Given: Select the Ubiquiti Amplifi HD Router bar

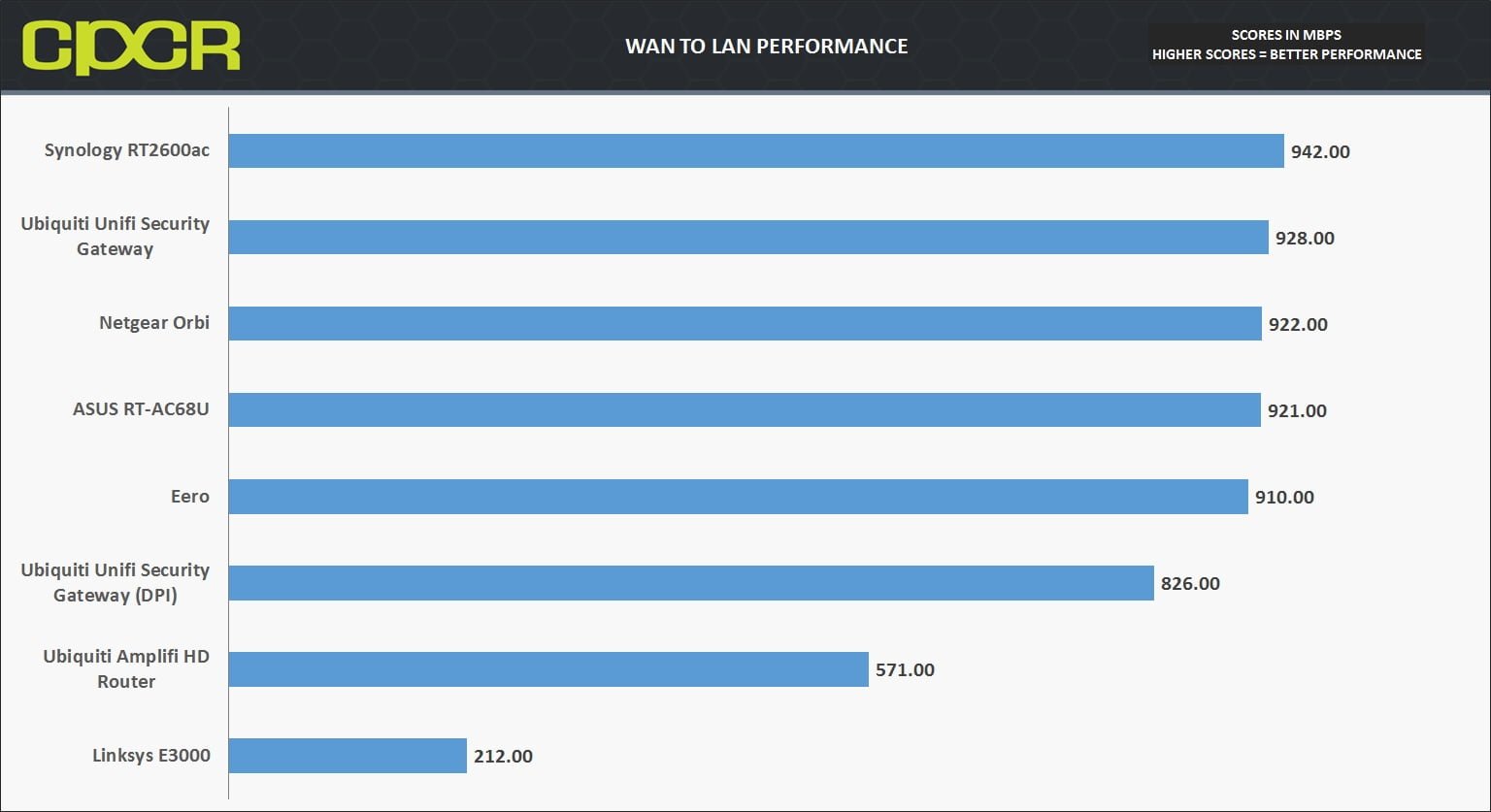Looking at the screenshot, I should [x=548, y=668].
